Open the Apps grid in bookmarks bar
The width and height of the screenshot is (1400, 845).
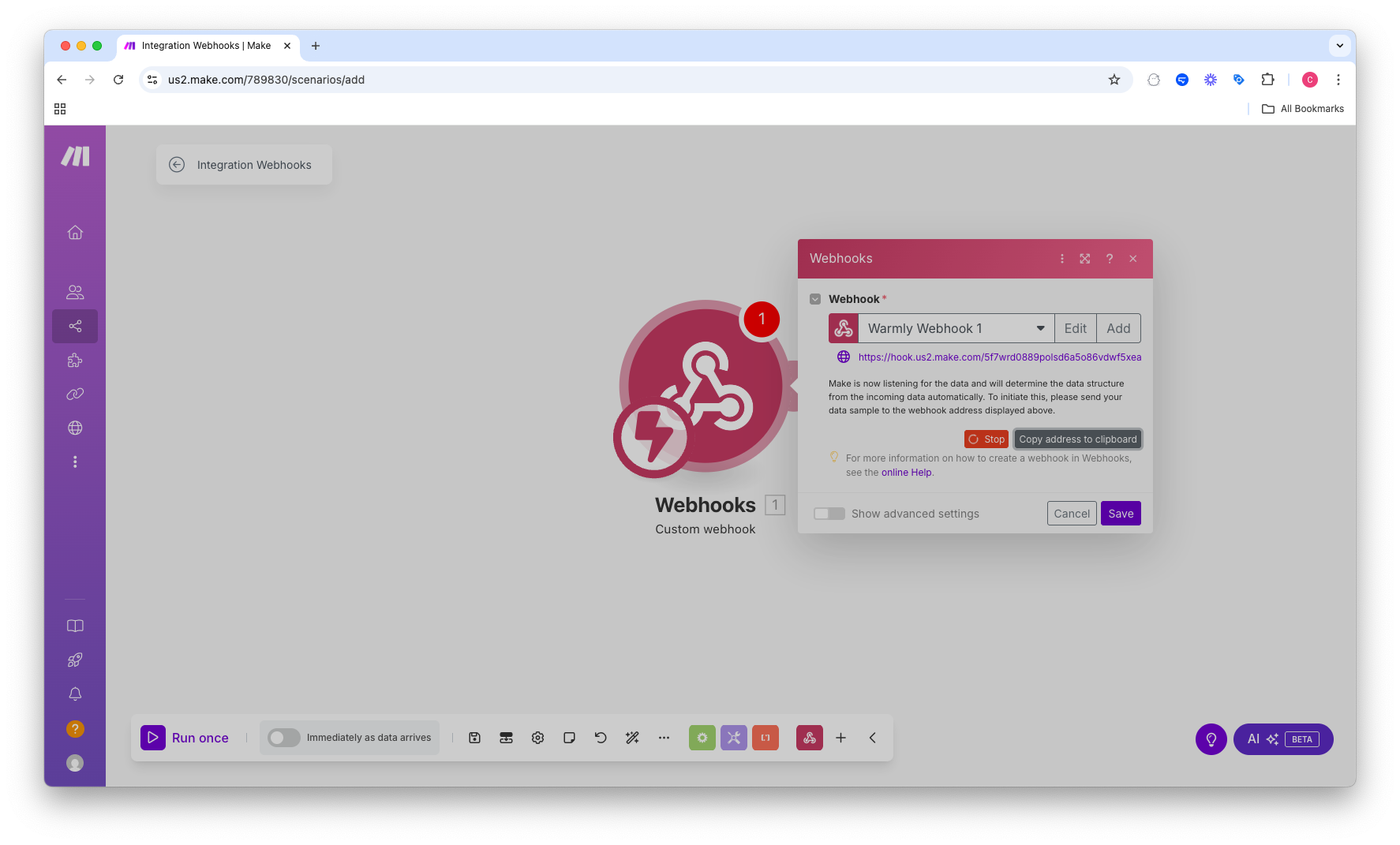pyautogui.click(x=60, y=109)
